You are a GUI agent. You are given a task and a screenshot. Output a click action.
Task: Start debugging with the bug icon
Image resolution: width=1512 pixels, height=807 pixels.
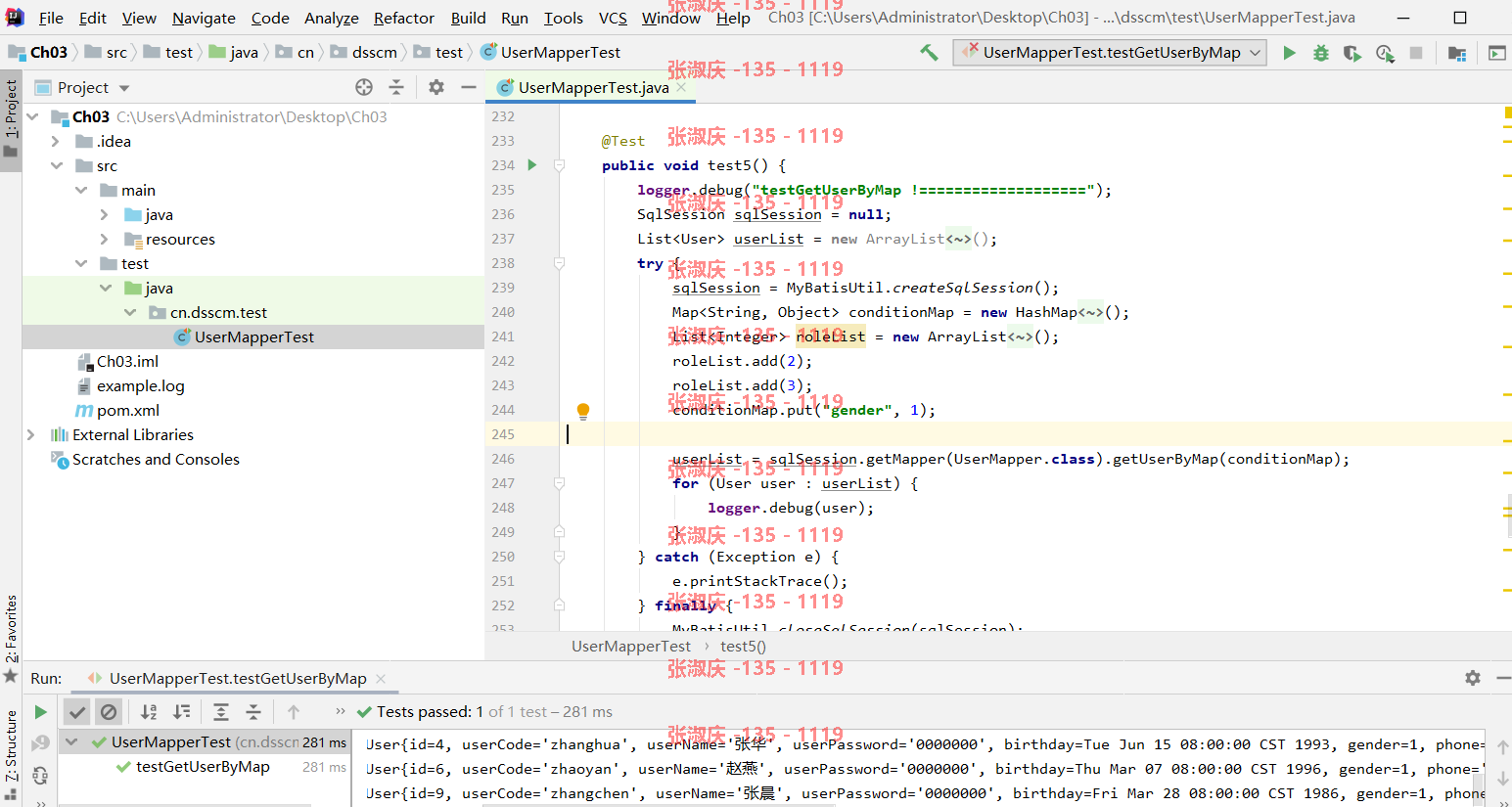tap(1321, 53)
